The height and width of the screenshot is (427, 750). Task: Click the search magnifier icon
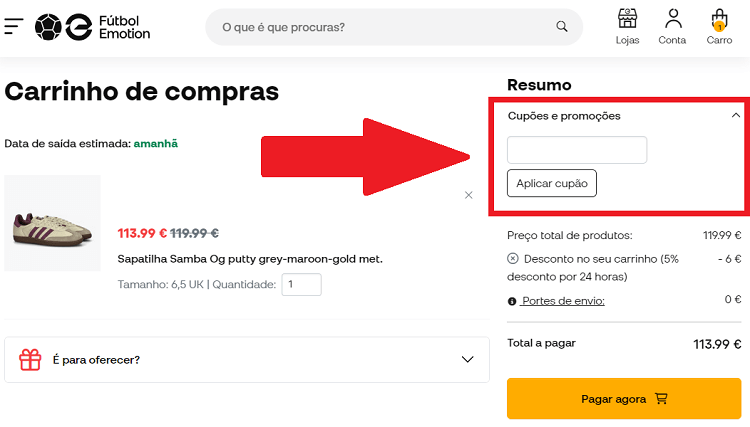(562, 27)
